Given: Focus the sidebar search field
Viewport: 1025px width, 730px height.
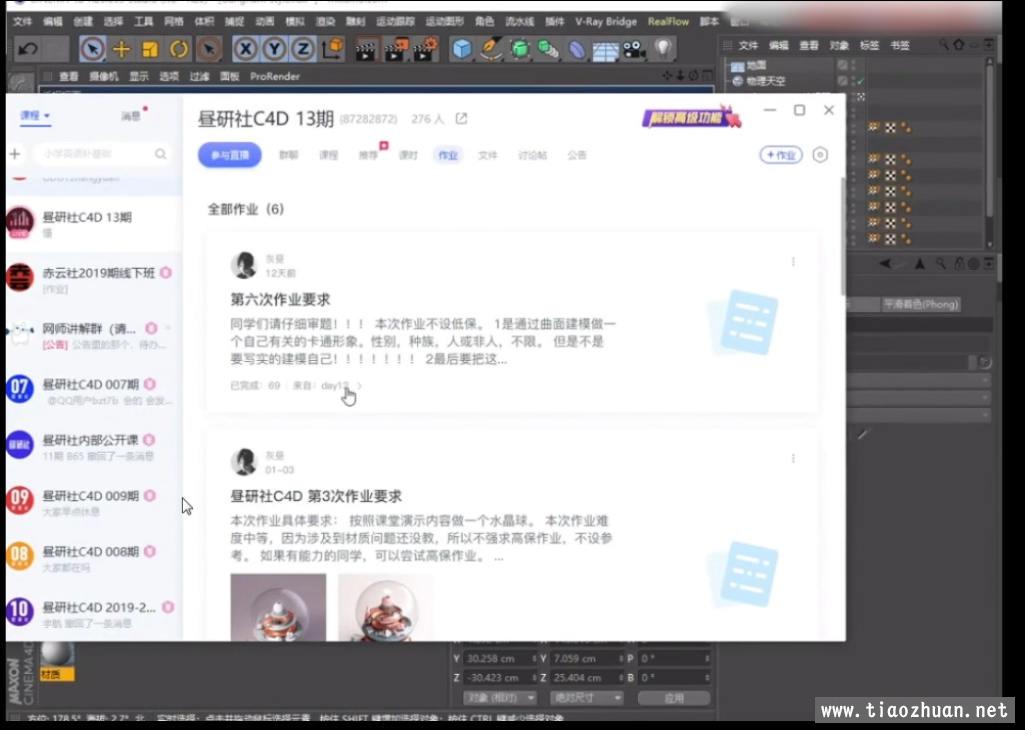Looking at the screenshot, I should pos(103,154).
